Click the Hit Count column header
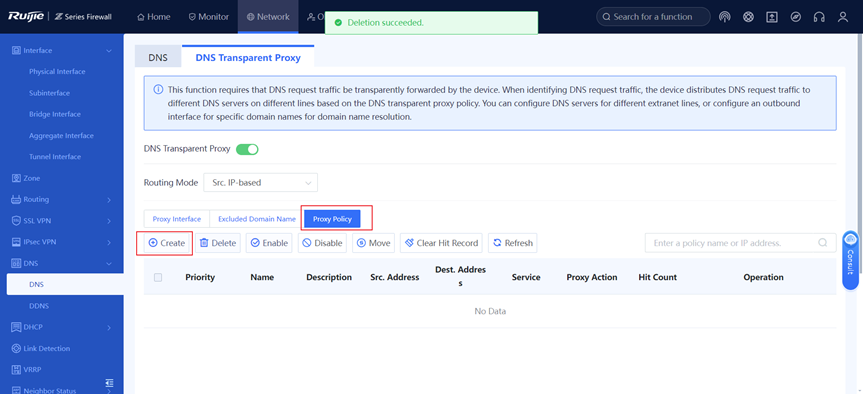Image resolution: width=863 pixels, height=394 pixels. click(x=658, y=277)
